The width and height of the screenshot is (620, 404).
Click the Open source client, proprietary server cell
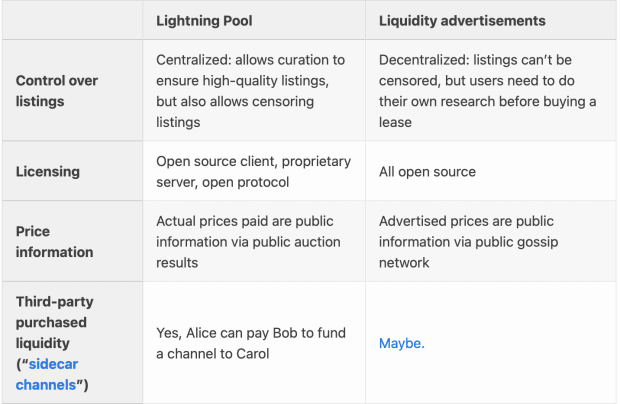pos(253,172)
